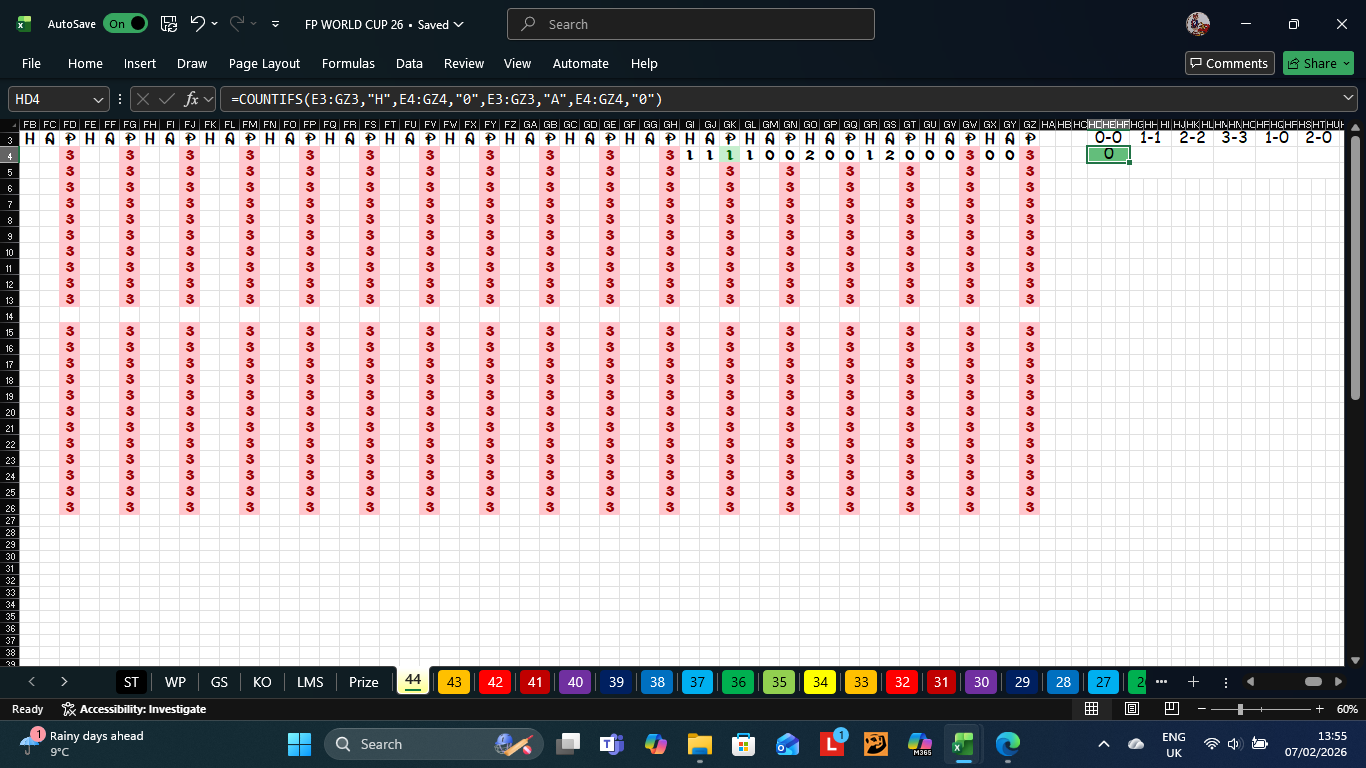Toggle AutoSave off
Viewport: 1366px width, 768px height.
coord(125,23)
